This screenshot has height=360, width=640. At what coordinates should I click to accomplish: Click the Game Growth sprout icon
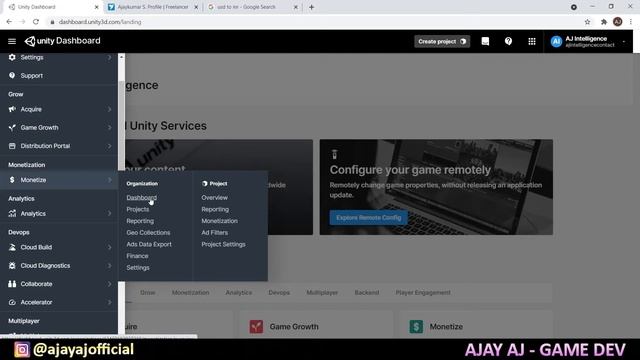(x=12, y=127)
